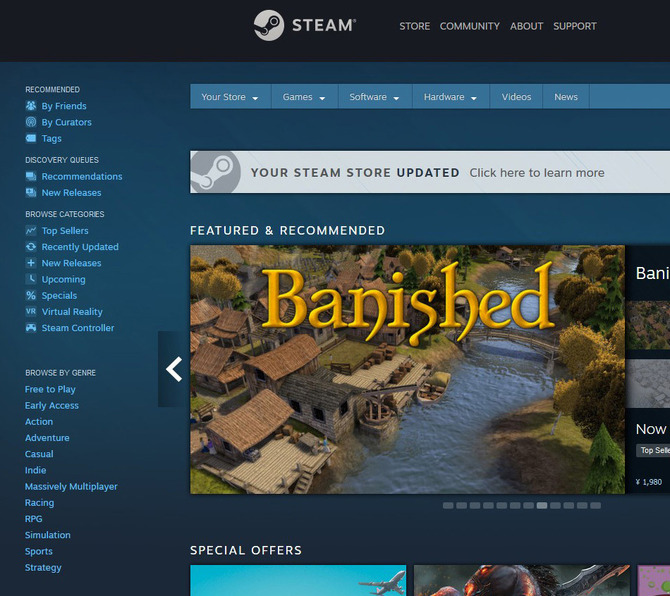Browse Casual genre
Screen dimensions: 670x596
point(39,454)
